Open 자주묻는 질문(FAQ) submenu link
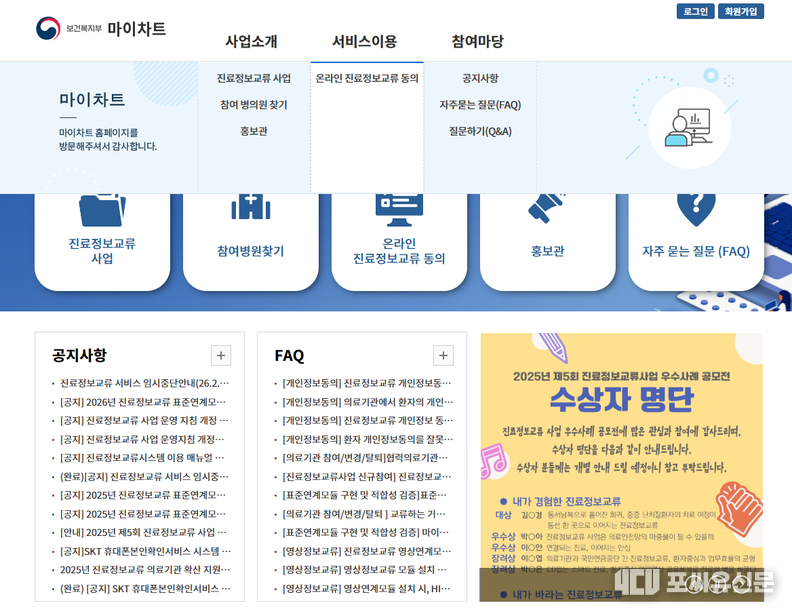 480,105
